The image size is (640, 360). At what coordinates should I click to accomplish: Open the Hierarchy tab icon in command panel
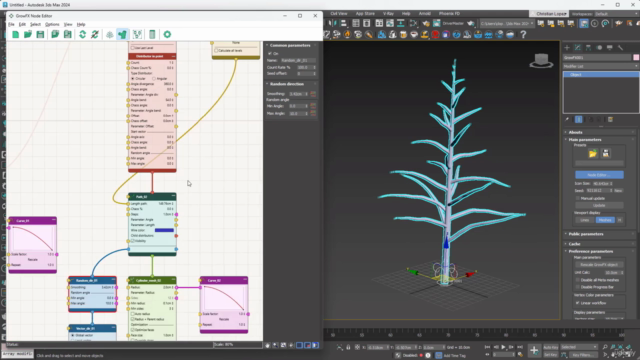point(588,48)
